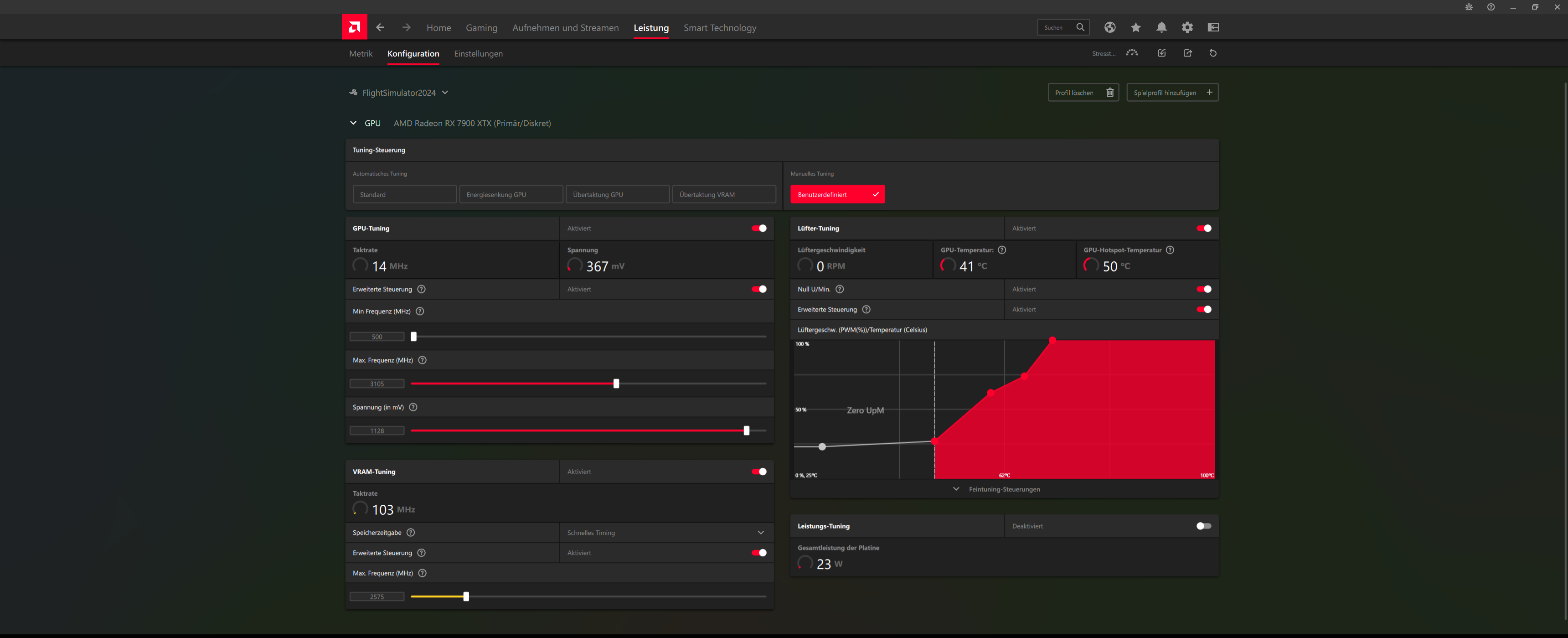Open settings gear icon
The width and height of the screenshot is (1568, 638).
pyautogui.click(x=1187, y=27)
